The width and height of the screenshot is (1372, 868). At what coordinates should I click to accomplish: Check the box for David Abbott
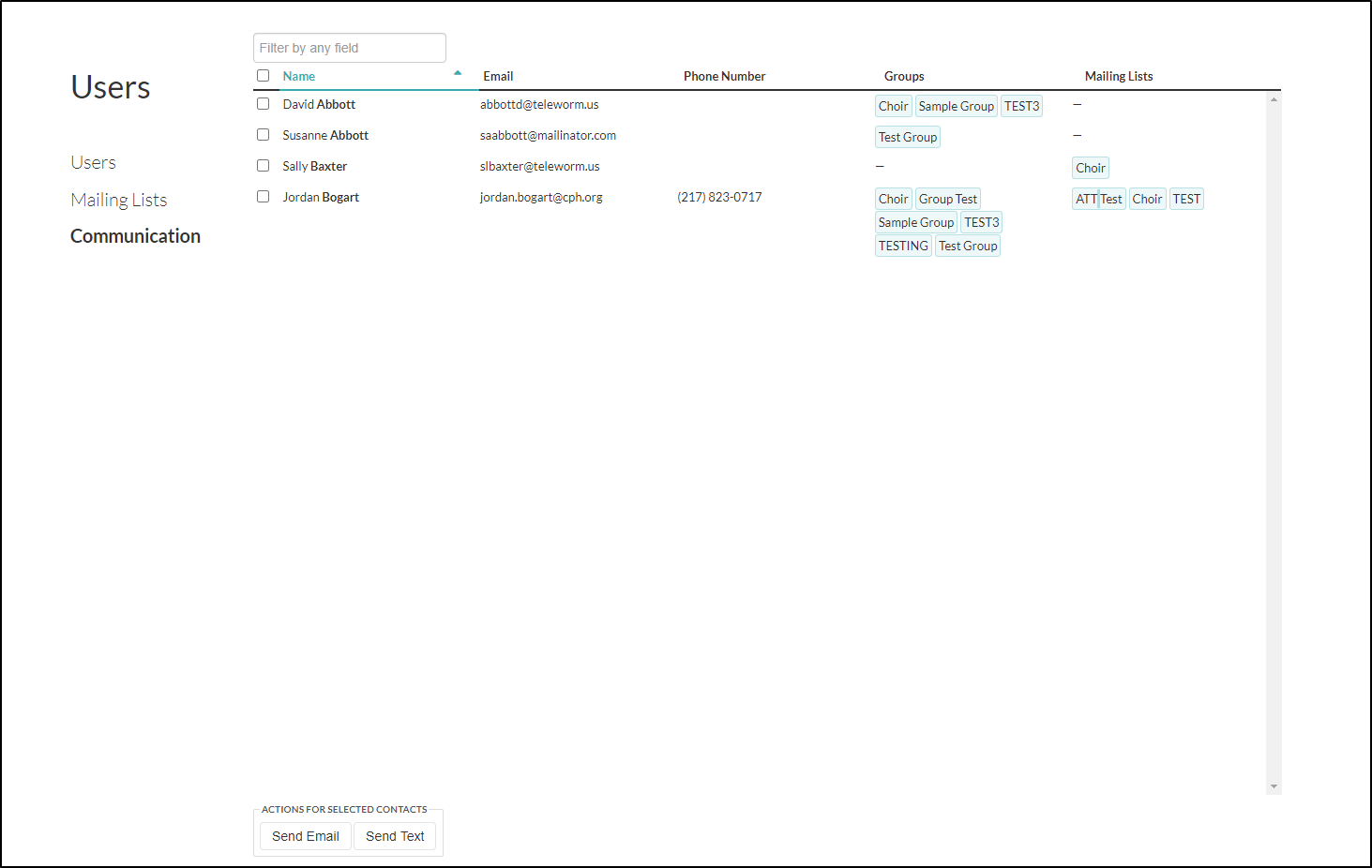point(264,104)
